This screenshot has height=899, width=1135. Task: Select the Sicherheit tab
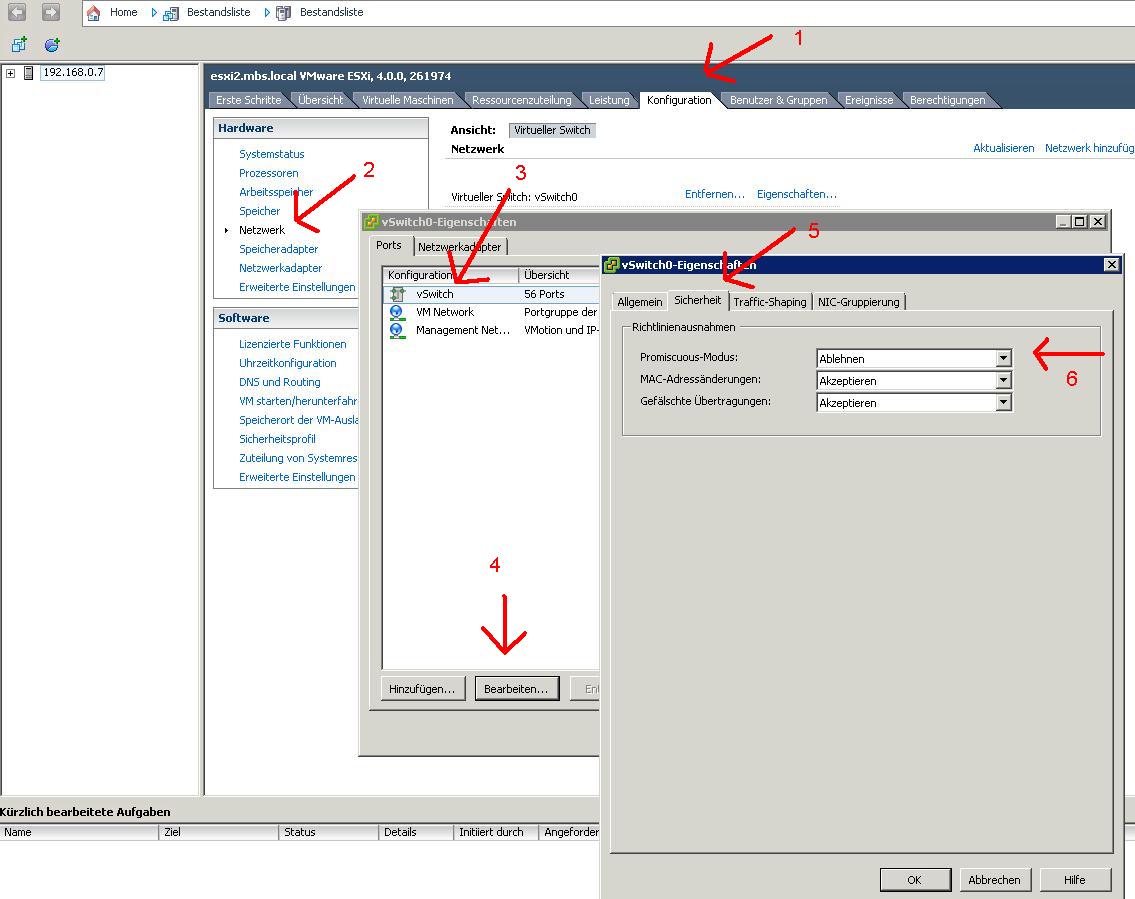tap(697, 300)
